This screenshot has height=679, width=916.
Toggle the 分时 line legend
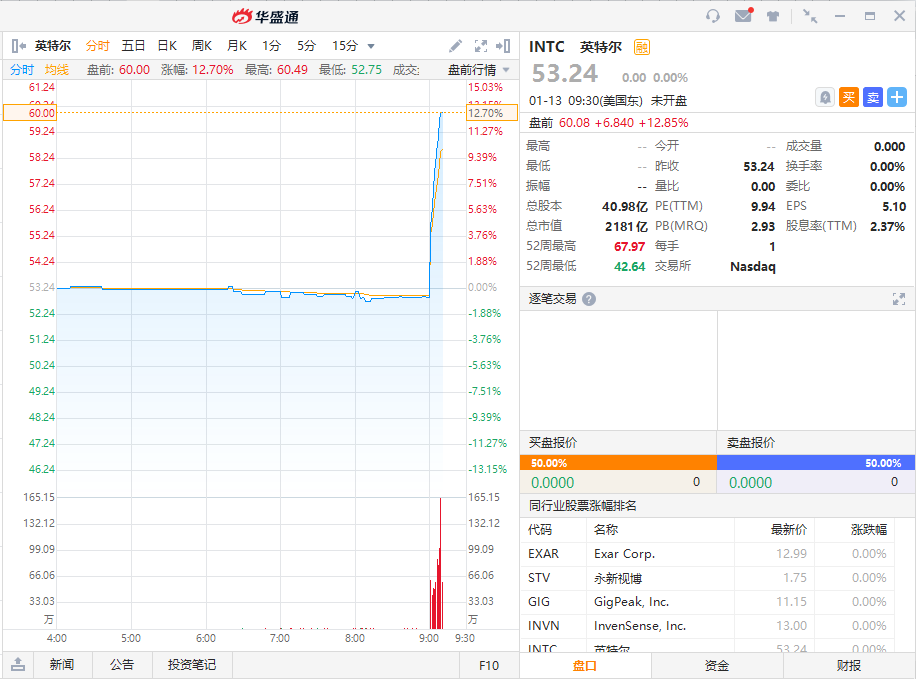[x=22, y=70]
